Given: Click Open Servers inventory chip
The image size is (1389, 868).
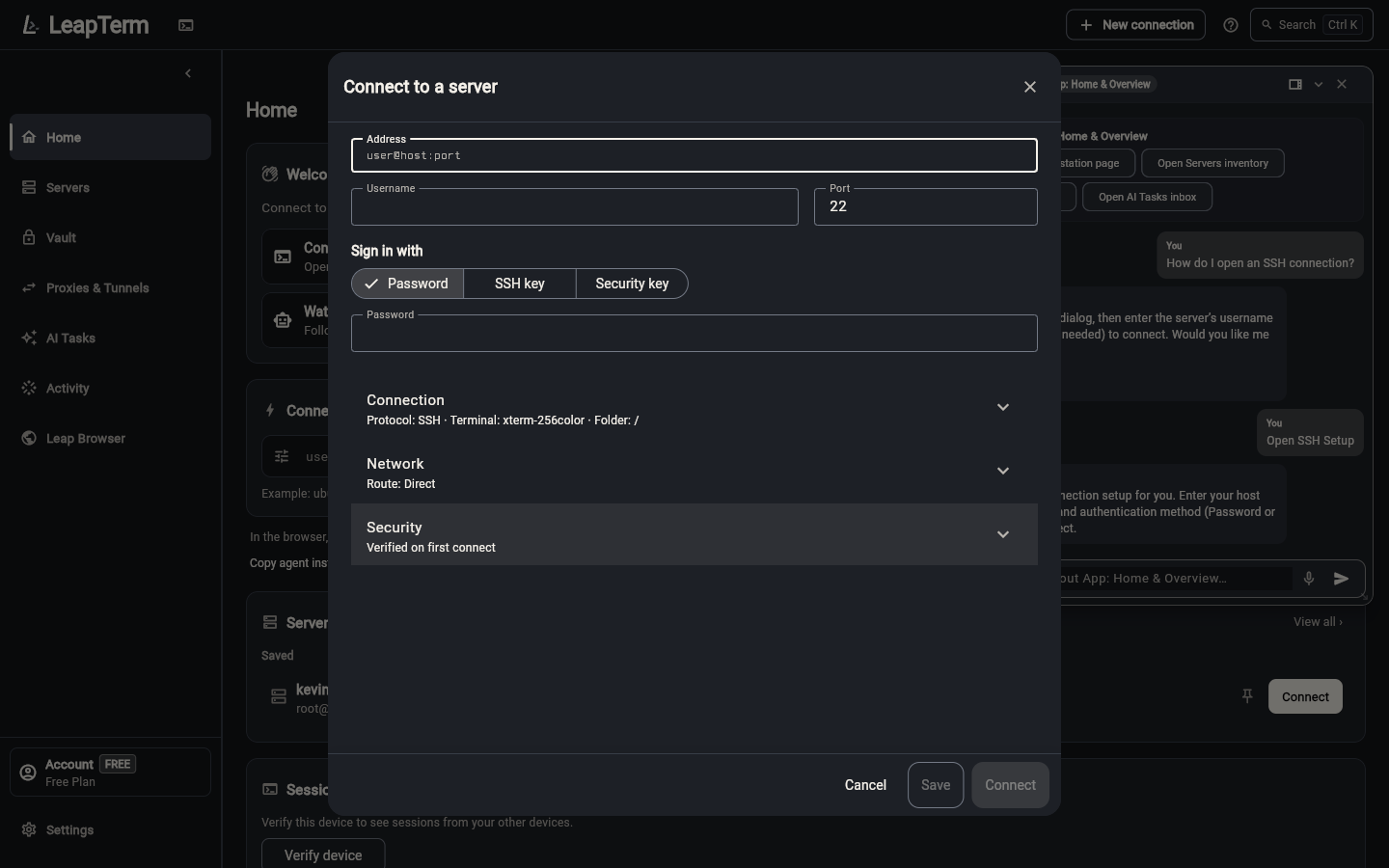Looking at the screenshot, I should [1212, 163].
